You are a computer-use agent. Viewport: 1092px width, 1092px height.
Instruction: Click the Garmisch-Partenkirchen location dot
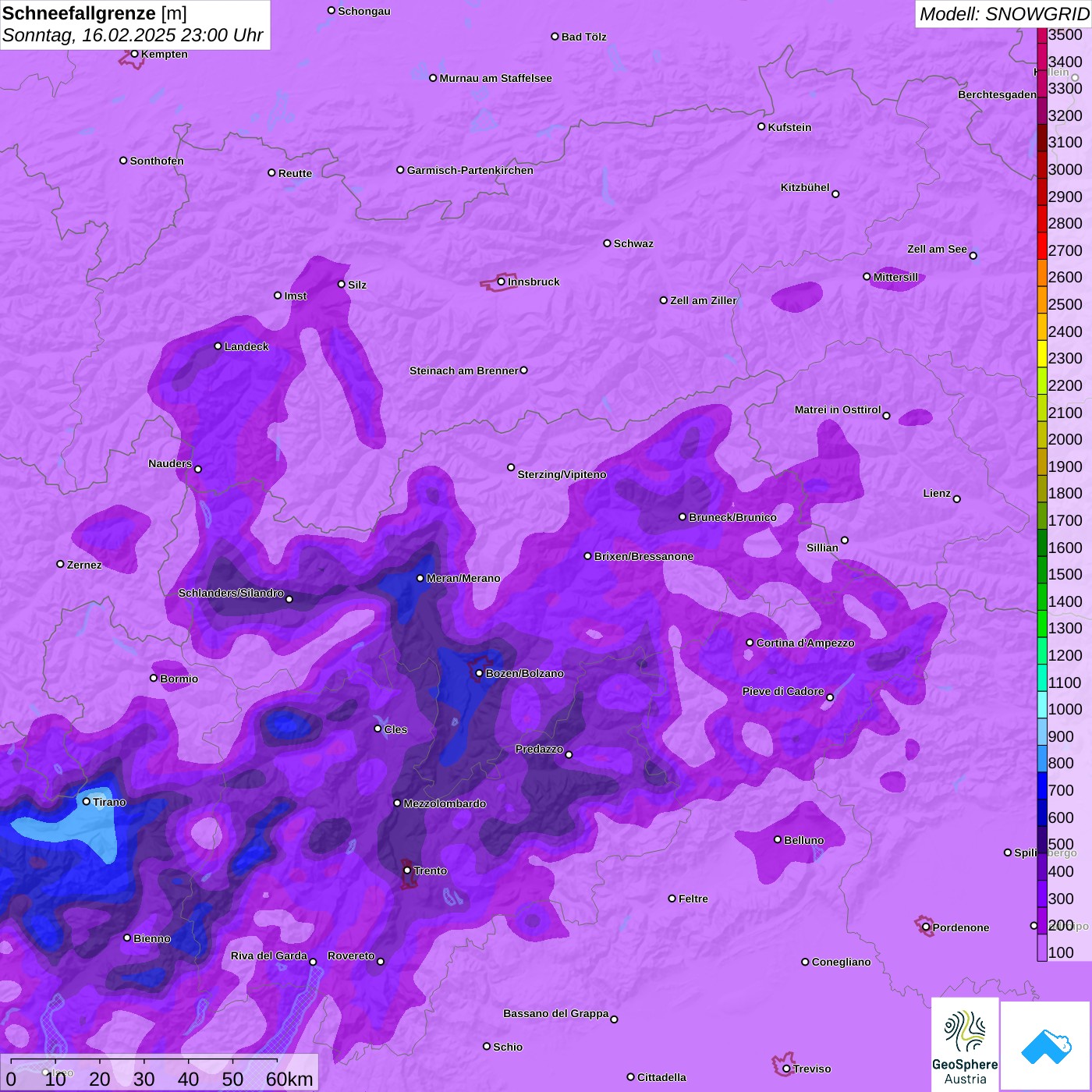400,170
